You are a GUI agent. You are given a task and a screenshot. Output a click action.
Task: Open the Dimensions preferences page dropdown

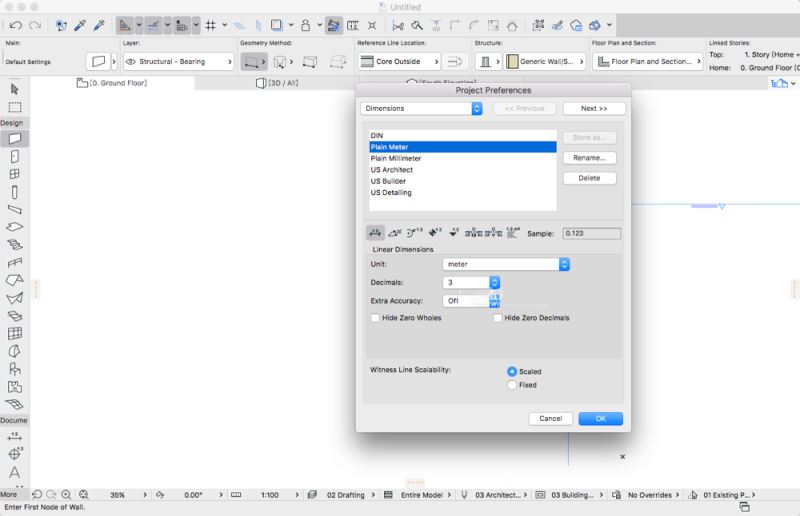421,108
